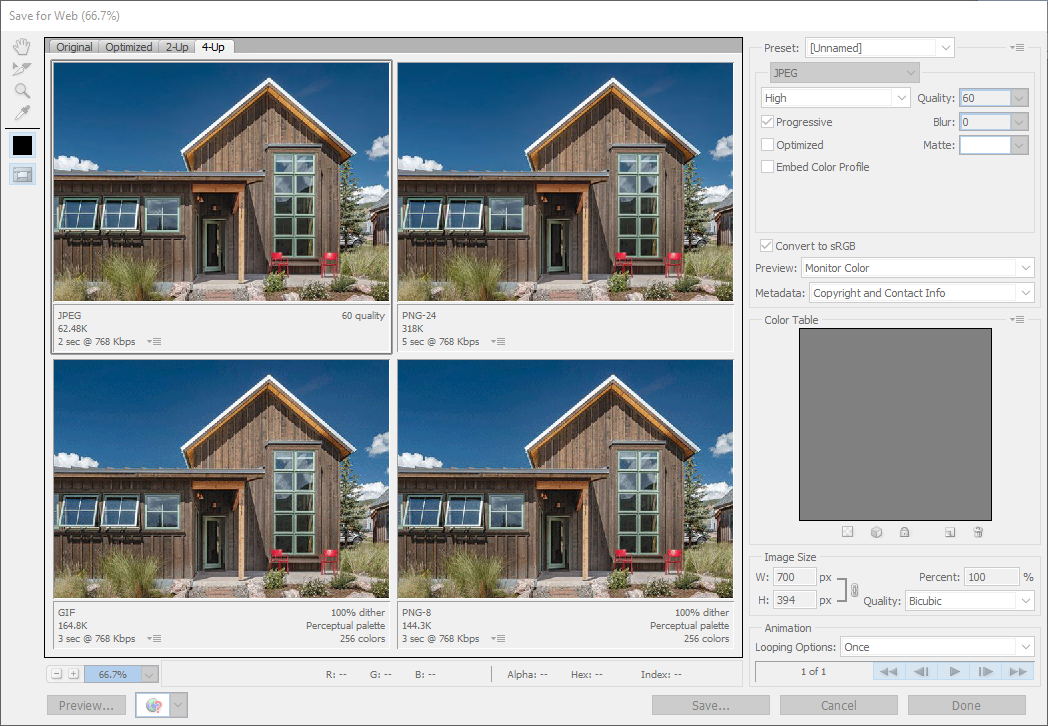
Task: Select the Zoom tool in toolbar
Action: pos(22,91)
